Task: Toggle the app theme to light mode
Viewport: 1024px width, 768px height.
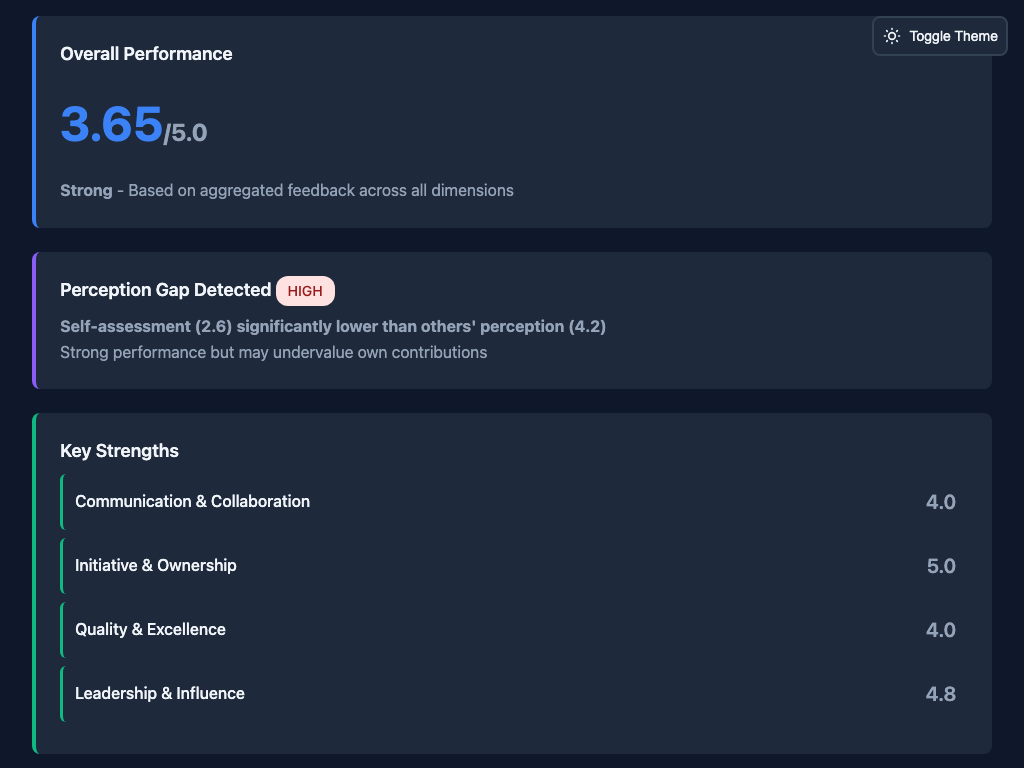Action: (x=939, y=36)
